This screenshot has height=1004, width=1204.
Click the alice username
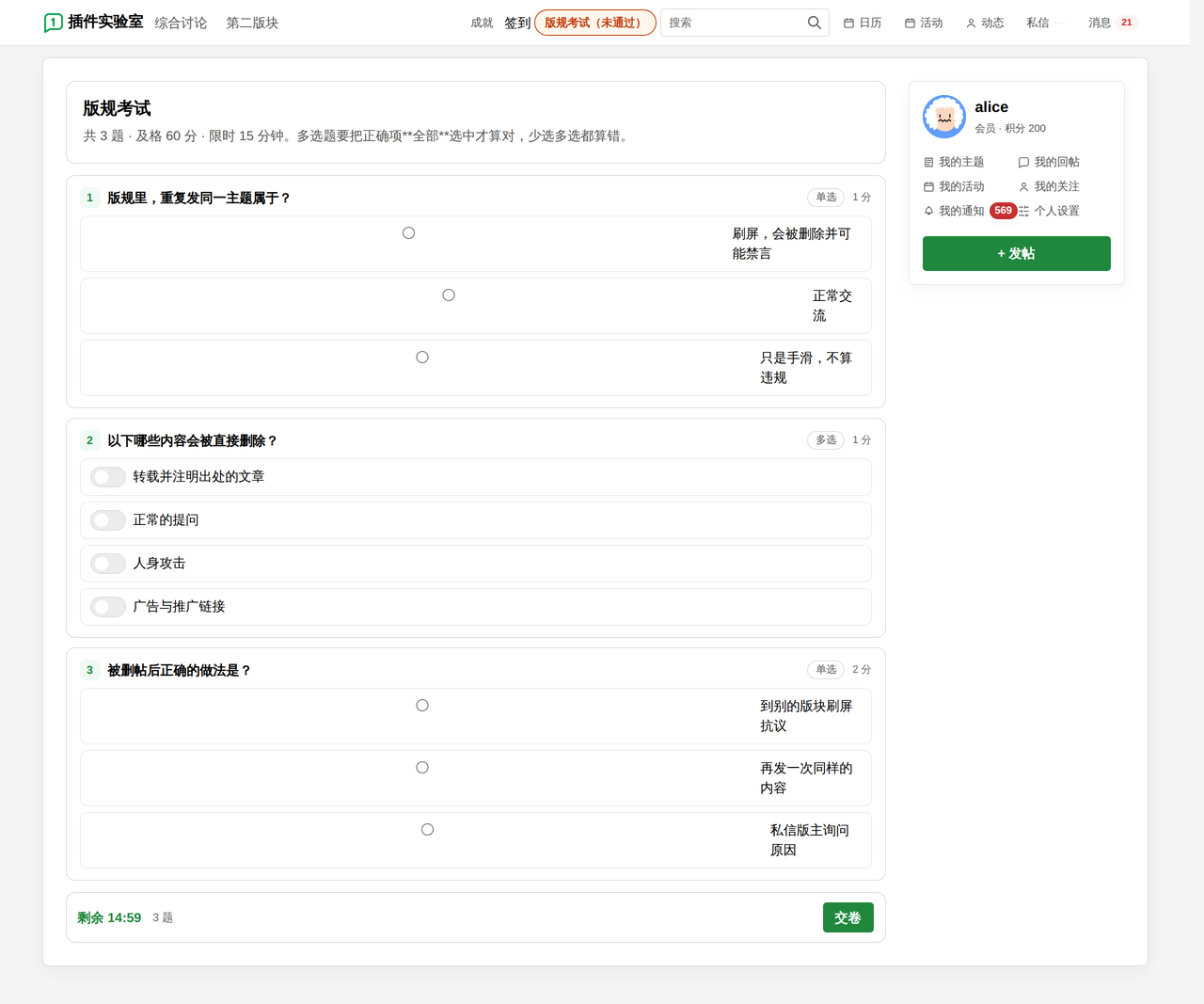pos(991,107)
